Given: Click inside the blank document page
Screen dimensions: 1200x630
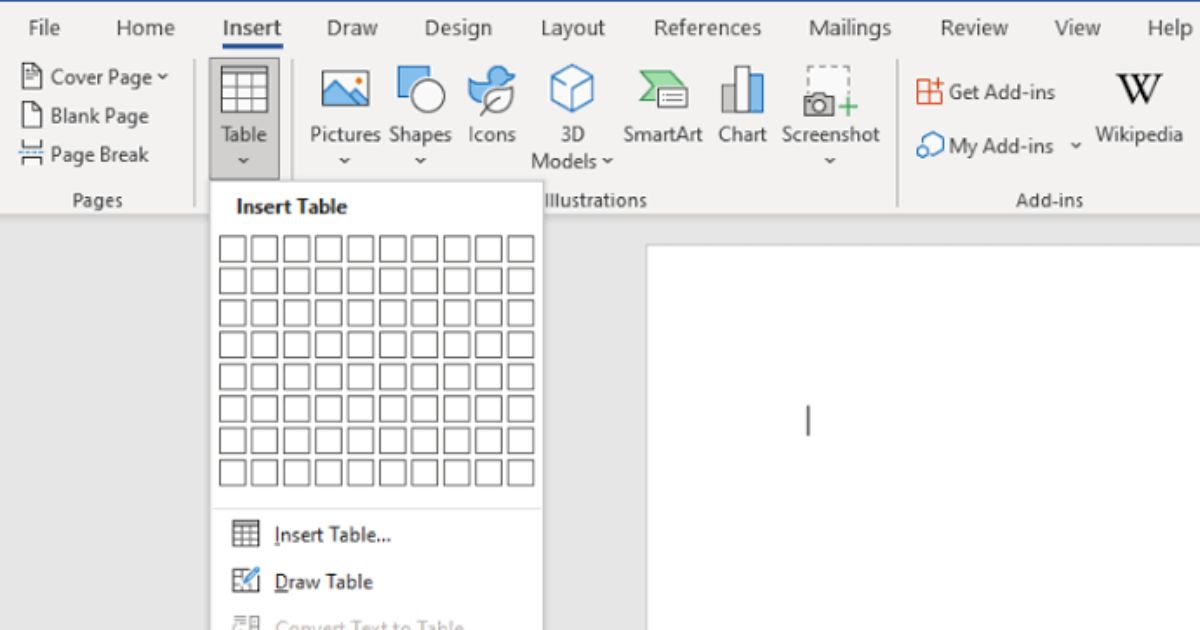Looking at the screenshot, I should (923, 437).
